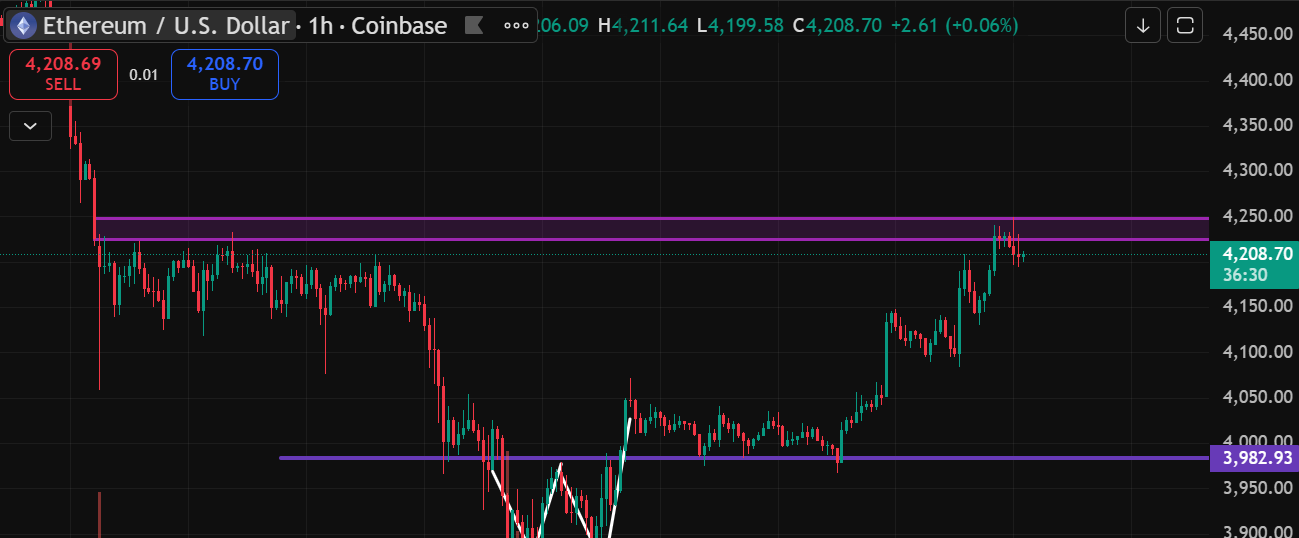Click the purple 3,982.93 price label
This screenshot has width=1299, height=538.
click(1255, 458)
